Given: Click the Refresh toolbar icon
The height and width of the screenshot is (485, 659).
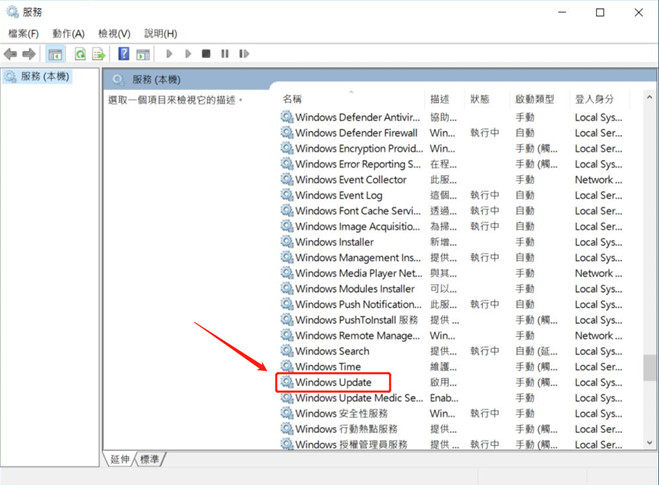Looking at the screenshot, I should tap(80, 54).
